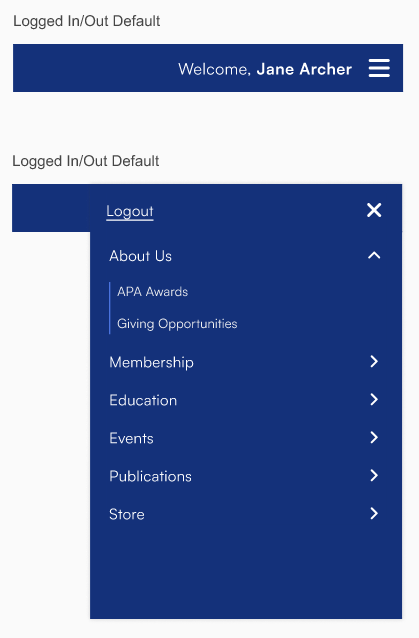The image size is (419, 638).
Task: Click the heading above the Logout menu
Action: [x=86, y=161]
